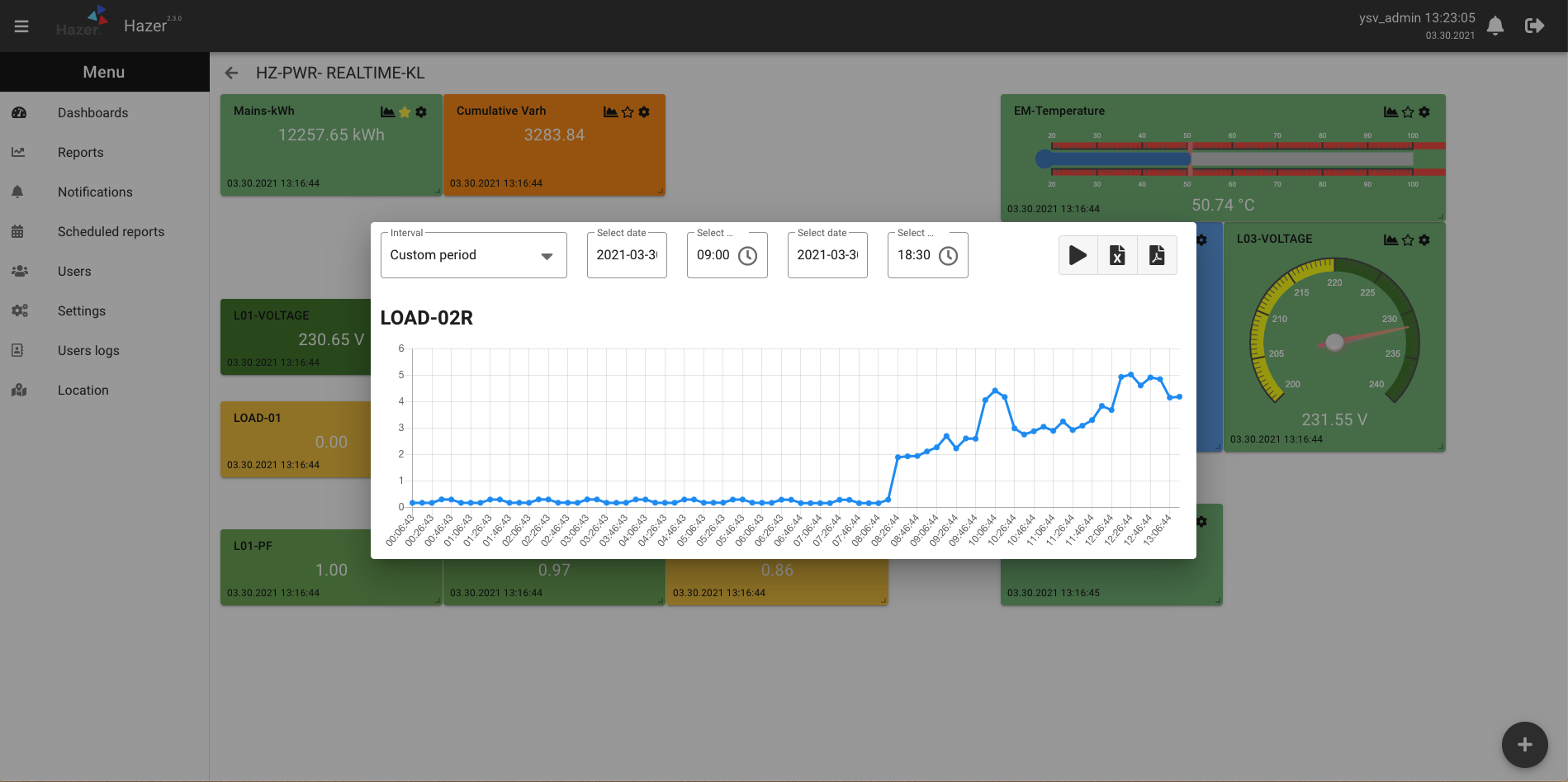Export the LOAD-02R chart to PDF
The height and width of the screenshot is (782, 1568).
coord(1157,255)
